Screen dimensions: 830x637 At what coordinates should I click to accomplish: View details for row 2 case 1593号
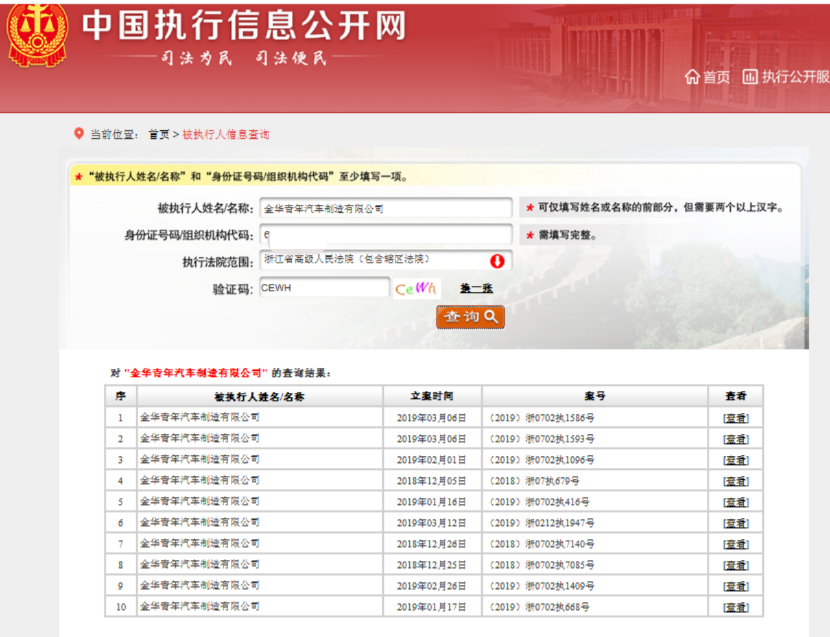[x=736, y=439]
